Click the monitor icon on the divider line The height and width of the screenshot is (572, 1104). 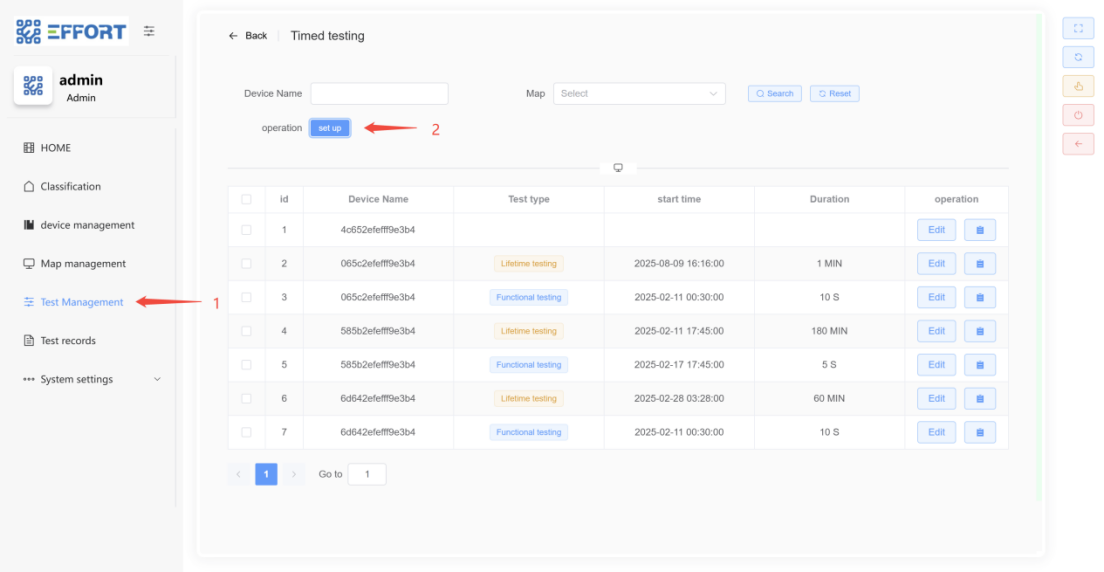(618, 168)
